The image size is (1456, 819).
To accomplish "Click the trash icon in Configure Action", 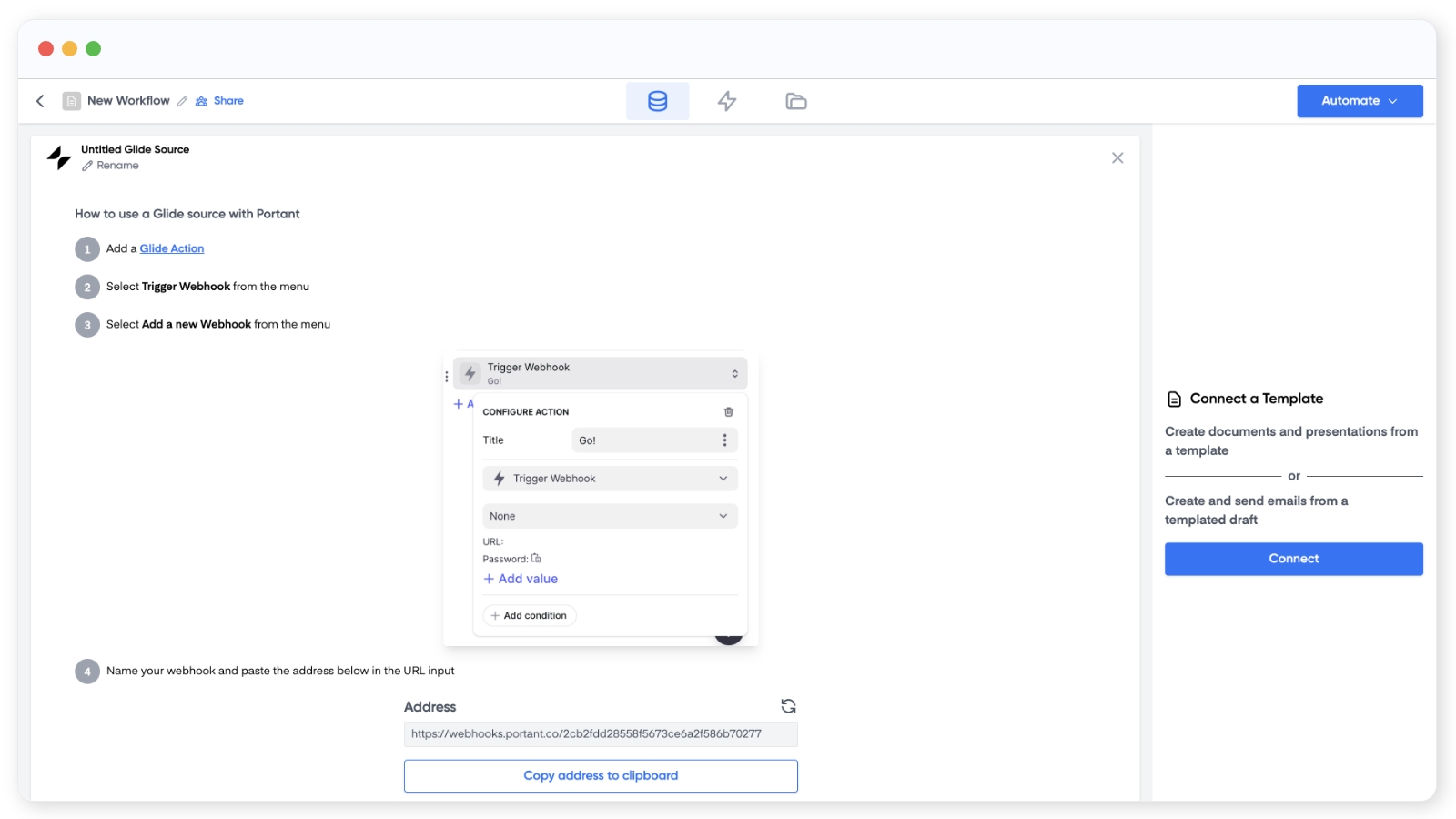I will tap(728, 412).
